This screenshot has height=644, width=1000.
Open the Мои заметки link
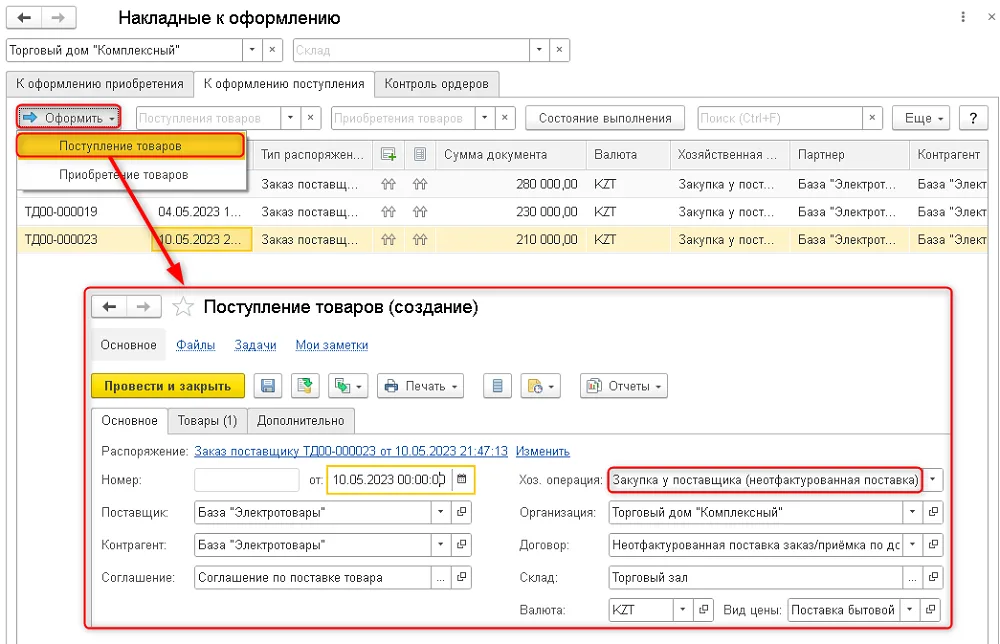(332, 344)
